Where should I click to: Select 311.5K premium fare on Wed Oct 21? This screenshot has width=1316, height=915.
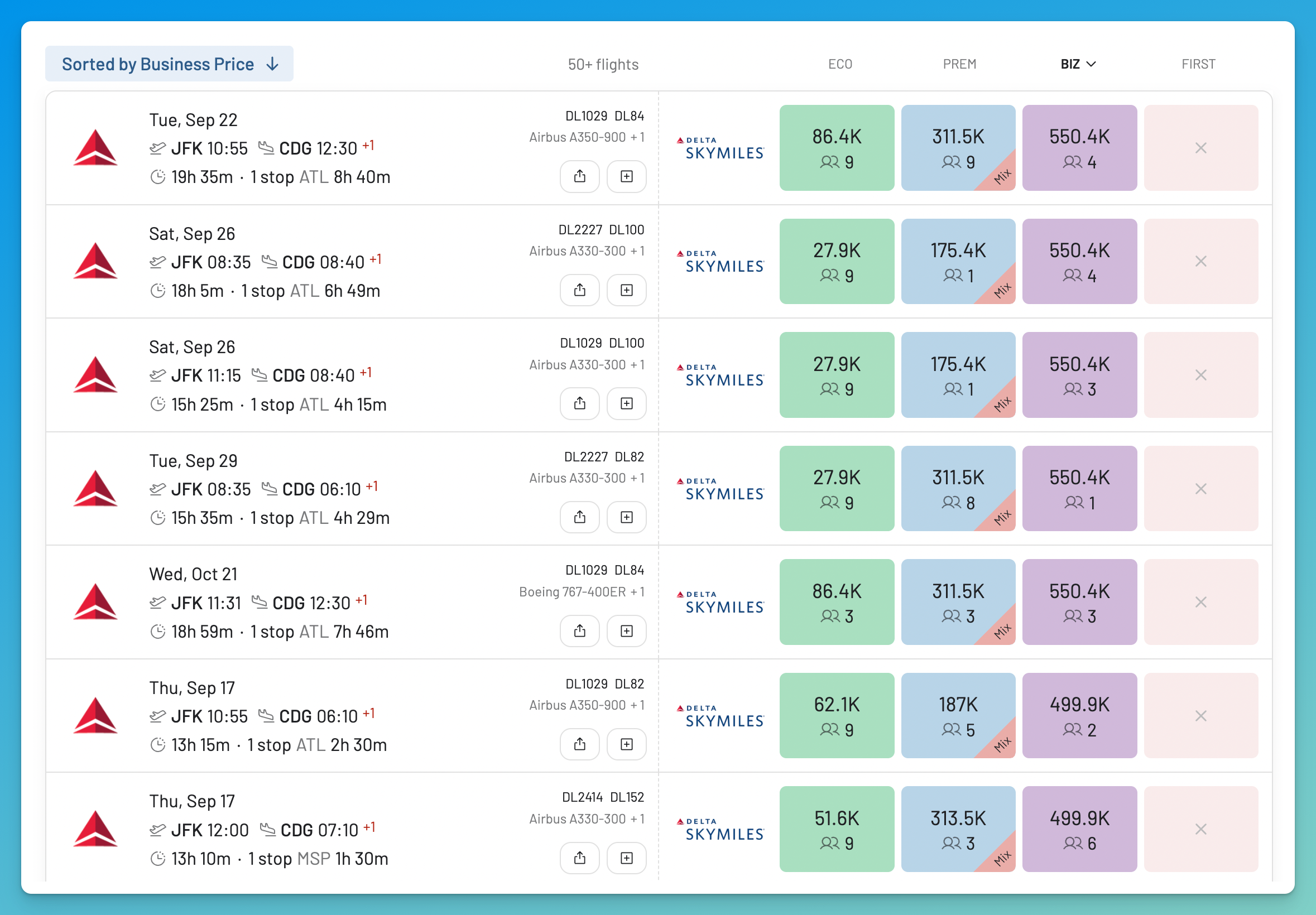coord(958,602)
